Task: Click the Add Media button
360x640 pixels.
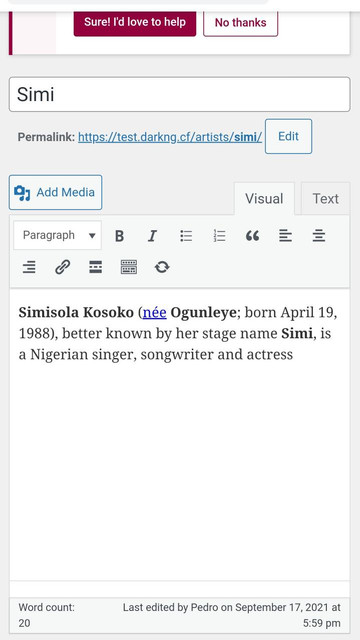Action: (56, 192)
